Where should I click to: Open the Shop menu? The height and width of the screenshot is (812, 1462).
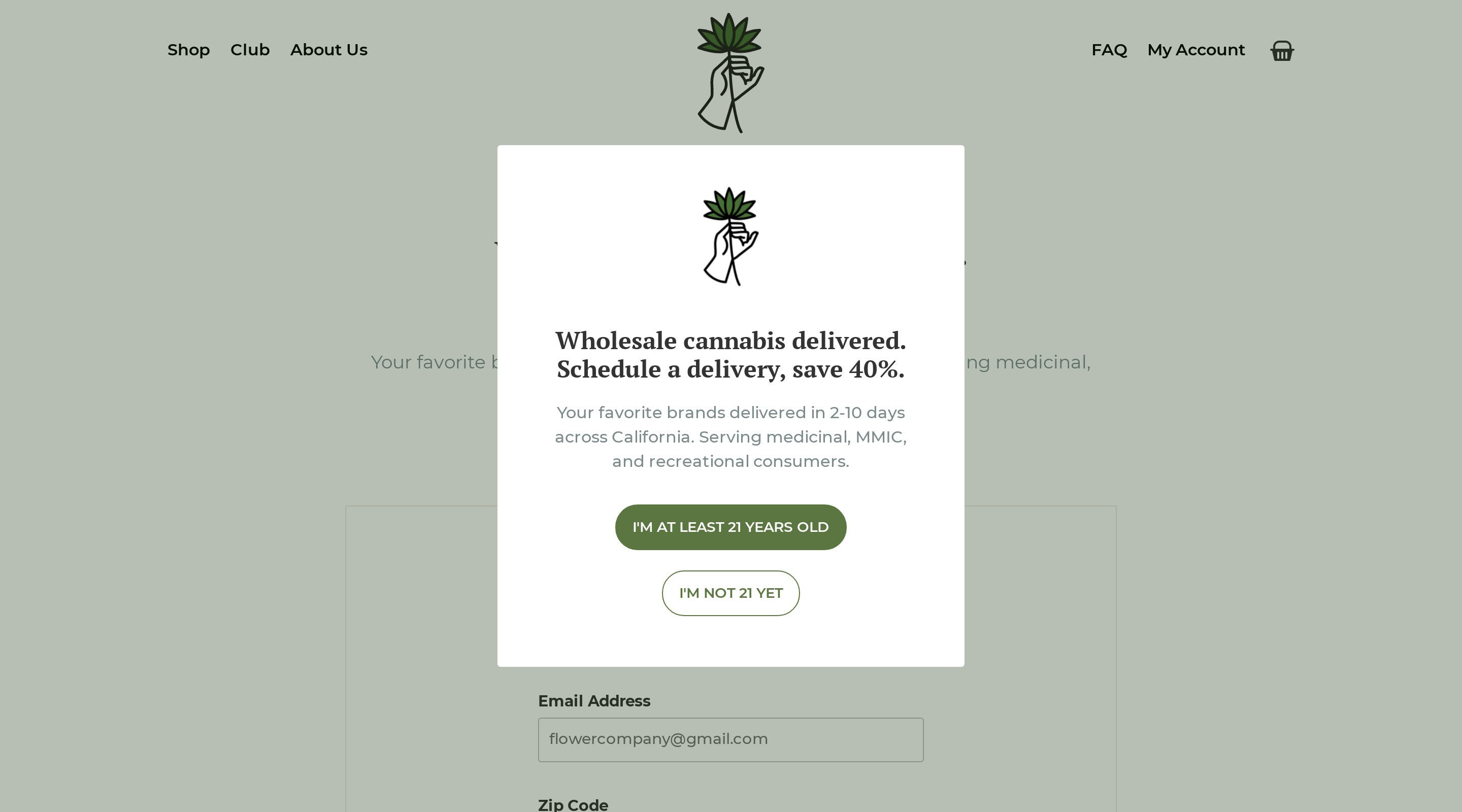pyautogui.click(x=188, y=50)
